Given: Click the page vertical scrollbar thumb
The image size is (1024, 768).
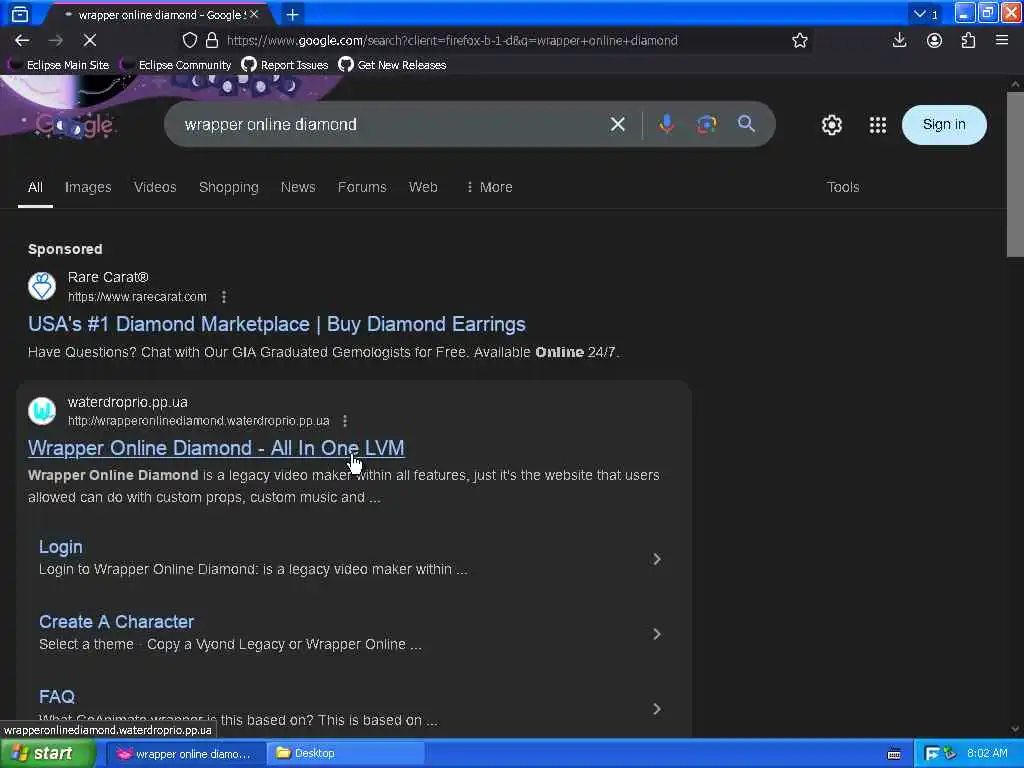Looking at the screenshot, I should tap(1015, 174).
